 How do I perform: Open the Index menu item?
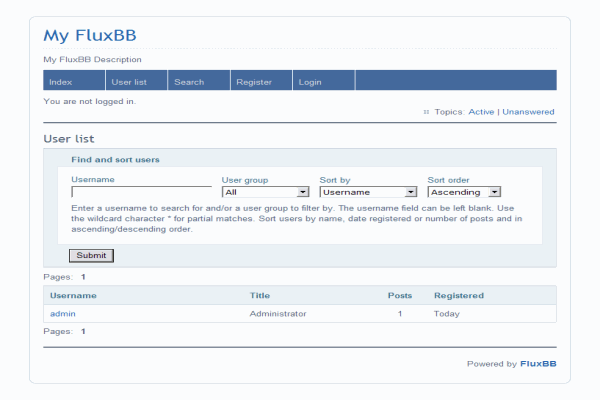[60, 82]
